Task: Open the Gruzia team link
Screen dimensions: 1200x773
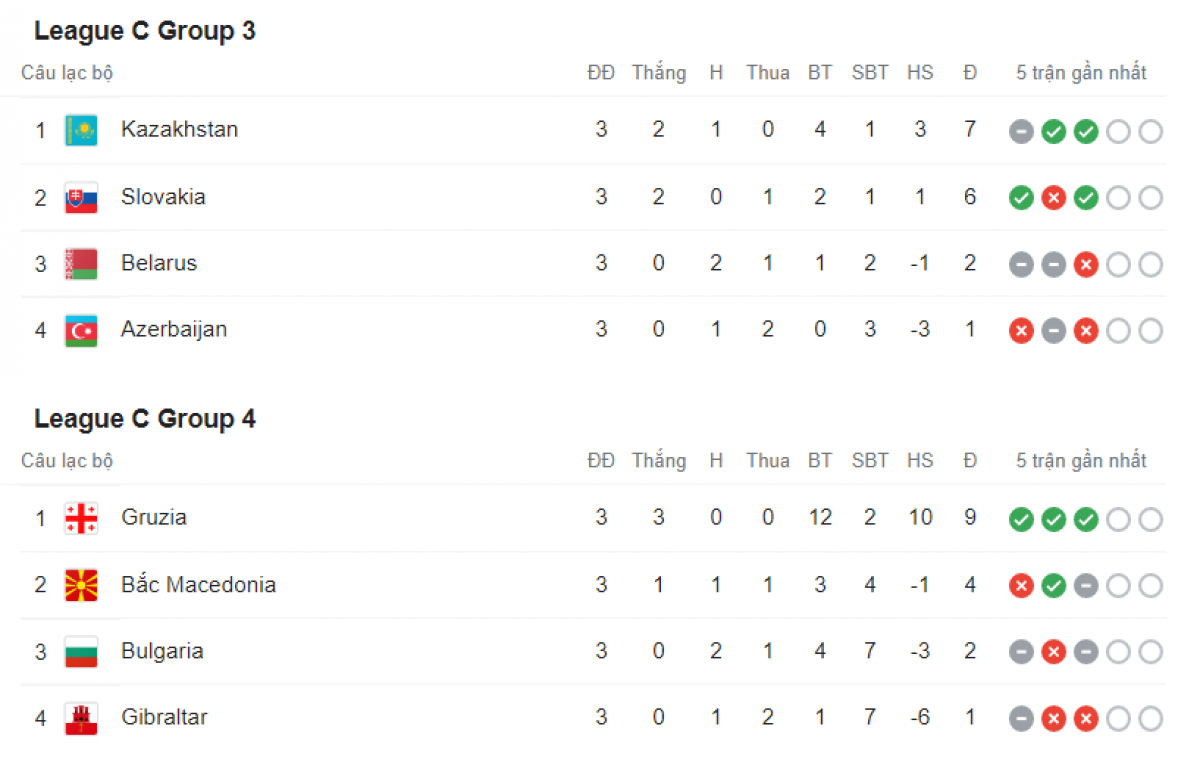Action: (154, 517)
